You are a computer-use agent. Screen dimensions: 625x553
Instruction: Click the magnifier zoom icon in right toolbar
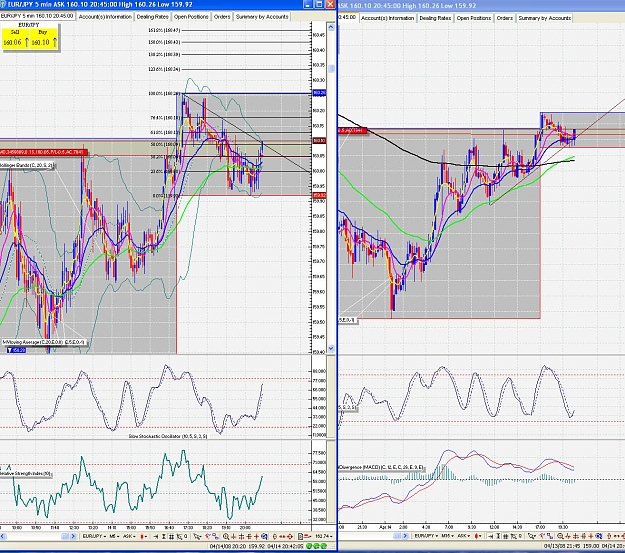point(560,536)
